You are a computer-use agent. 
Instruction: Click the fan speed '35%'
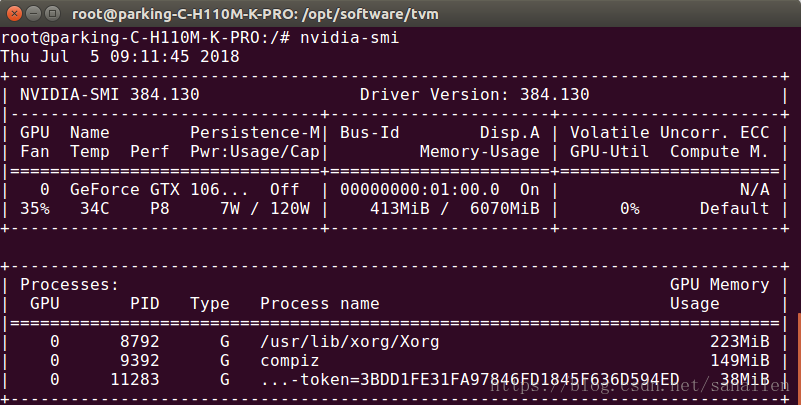click(35, 209)
